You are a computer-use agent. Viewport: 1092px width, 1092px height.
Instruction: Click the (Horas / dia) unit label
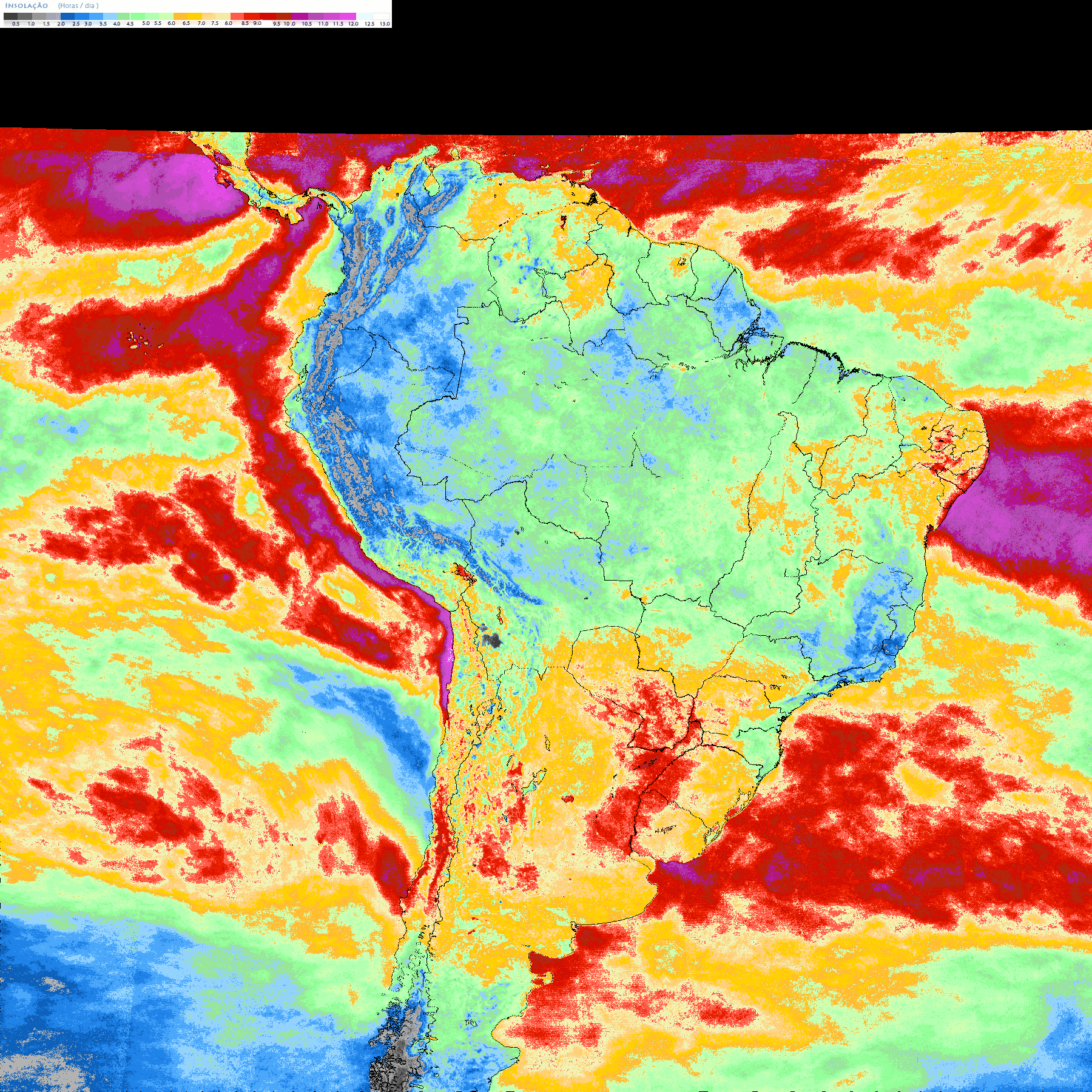tap(78, 5)
